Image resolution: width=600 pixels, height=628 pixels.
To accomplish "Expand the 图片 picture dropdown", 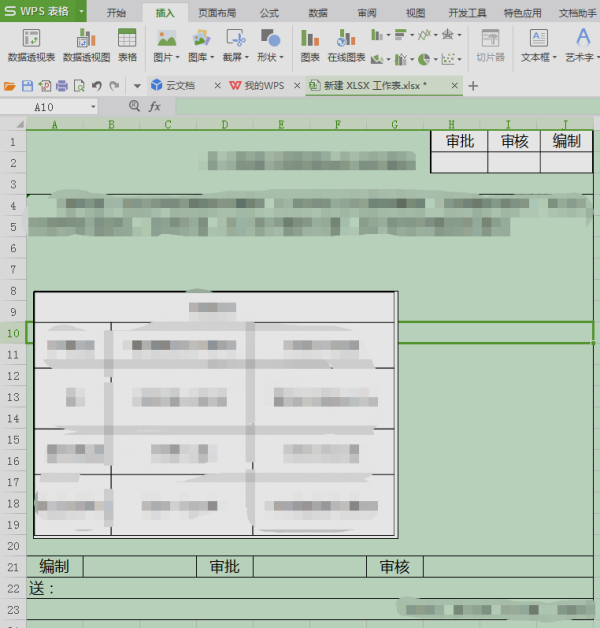I will tap(177, 58).
